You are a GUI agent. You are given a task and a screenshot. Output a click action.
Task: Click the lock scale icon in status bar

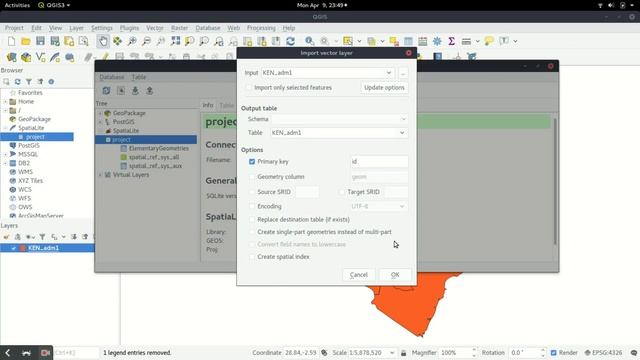pyautogui.click(x=403, y=353)
